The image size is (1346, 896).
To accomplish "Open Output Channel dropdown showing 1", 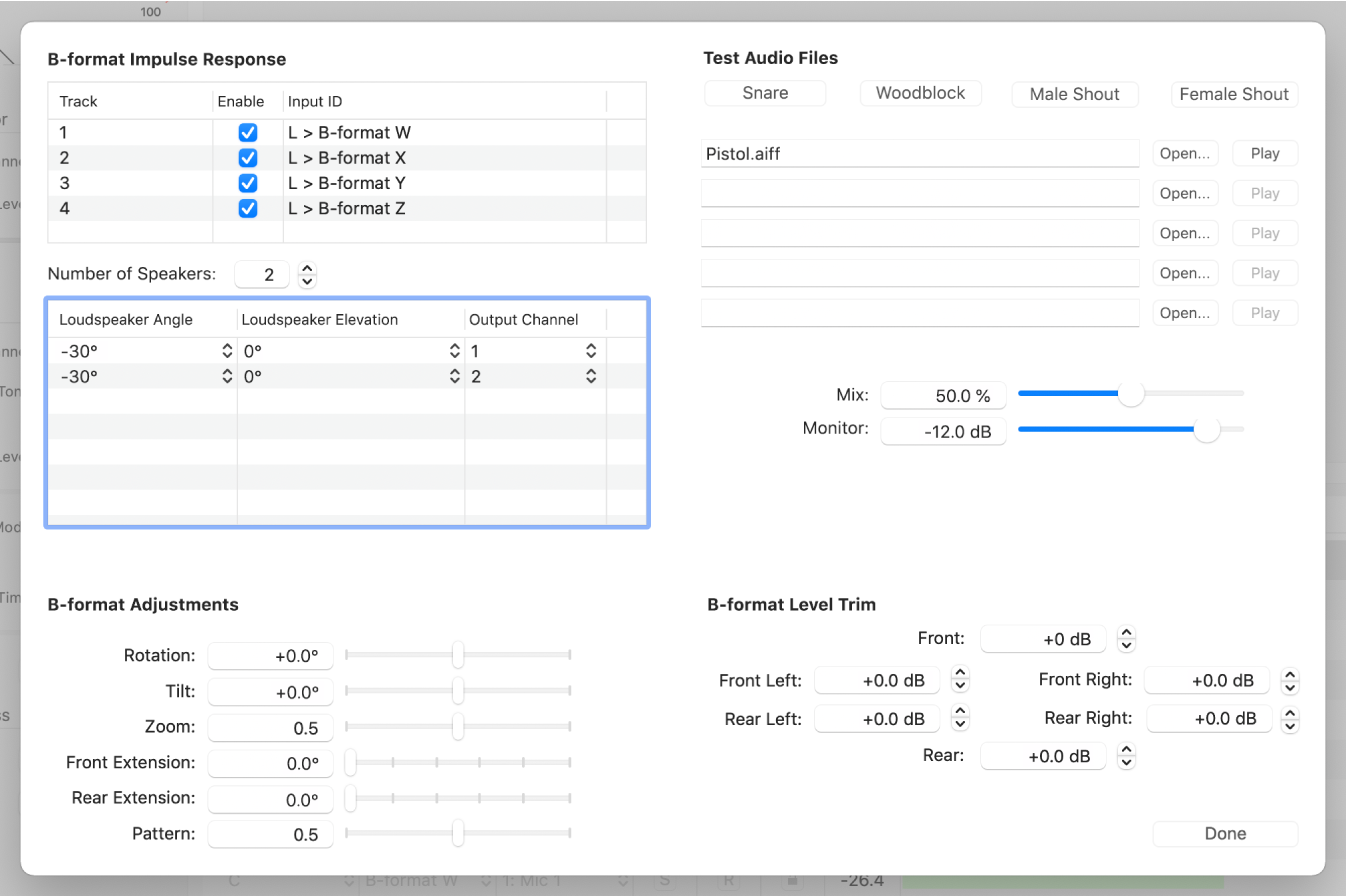I will [x=591, y=351].
